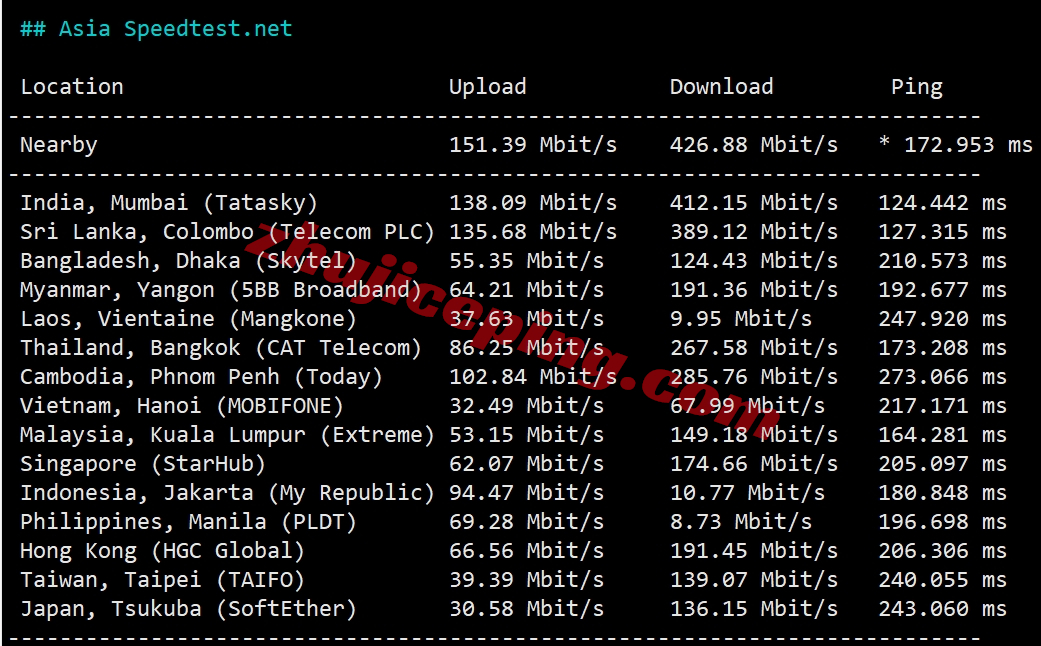Select the Nearby row label

point(58,145)
